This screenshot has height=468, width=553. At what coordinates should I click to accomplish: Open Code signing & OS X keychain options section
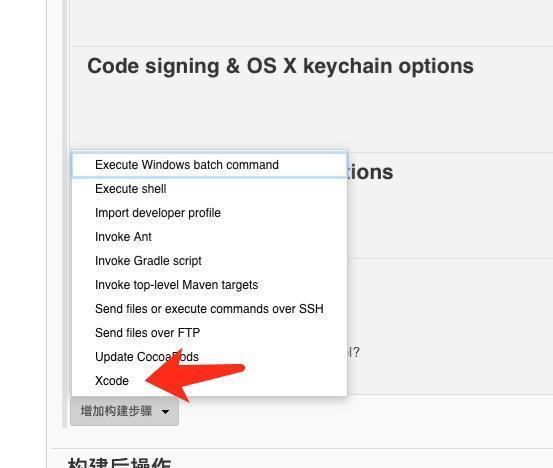tap(280, 66)
